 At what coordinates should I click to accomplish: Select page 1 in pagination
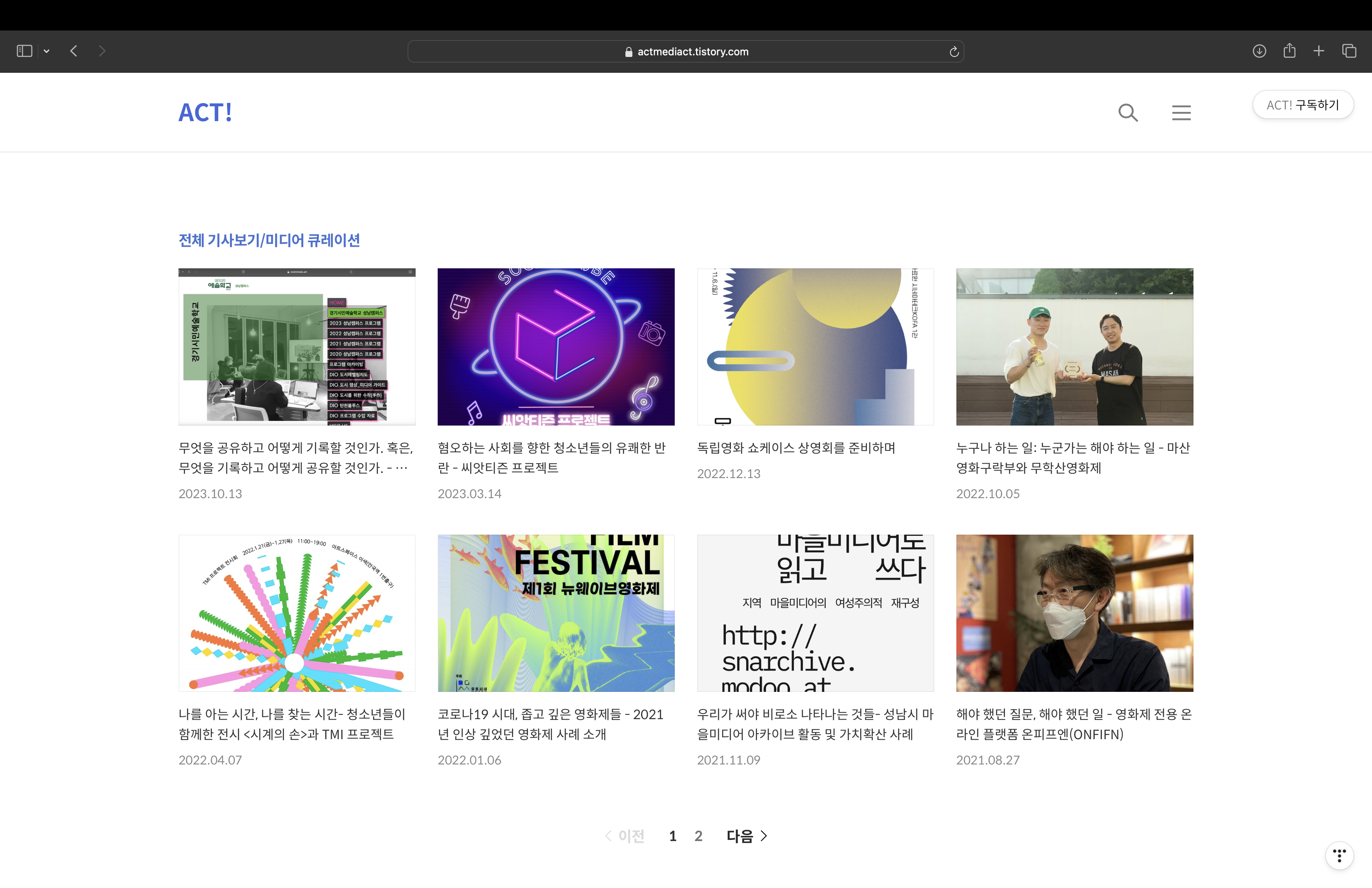(x=672, y=835)
